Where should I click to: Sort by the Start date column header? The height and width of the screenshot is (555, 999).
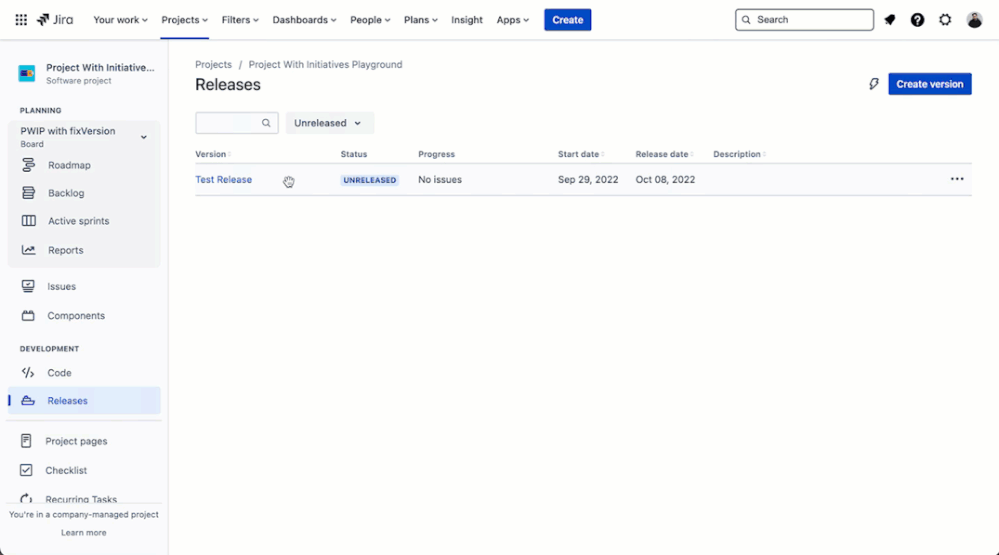click(x=581, y=154)
